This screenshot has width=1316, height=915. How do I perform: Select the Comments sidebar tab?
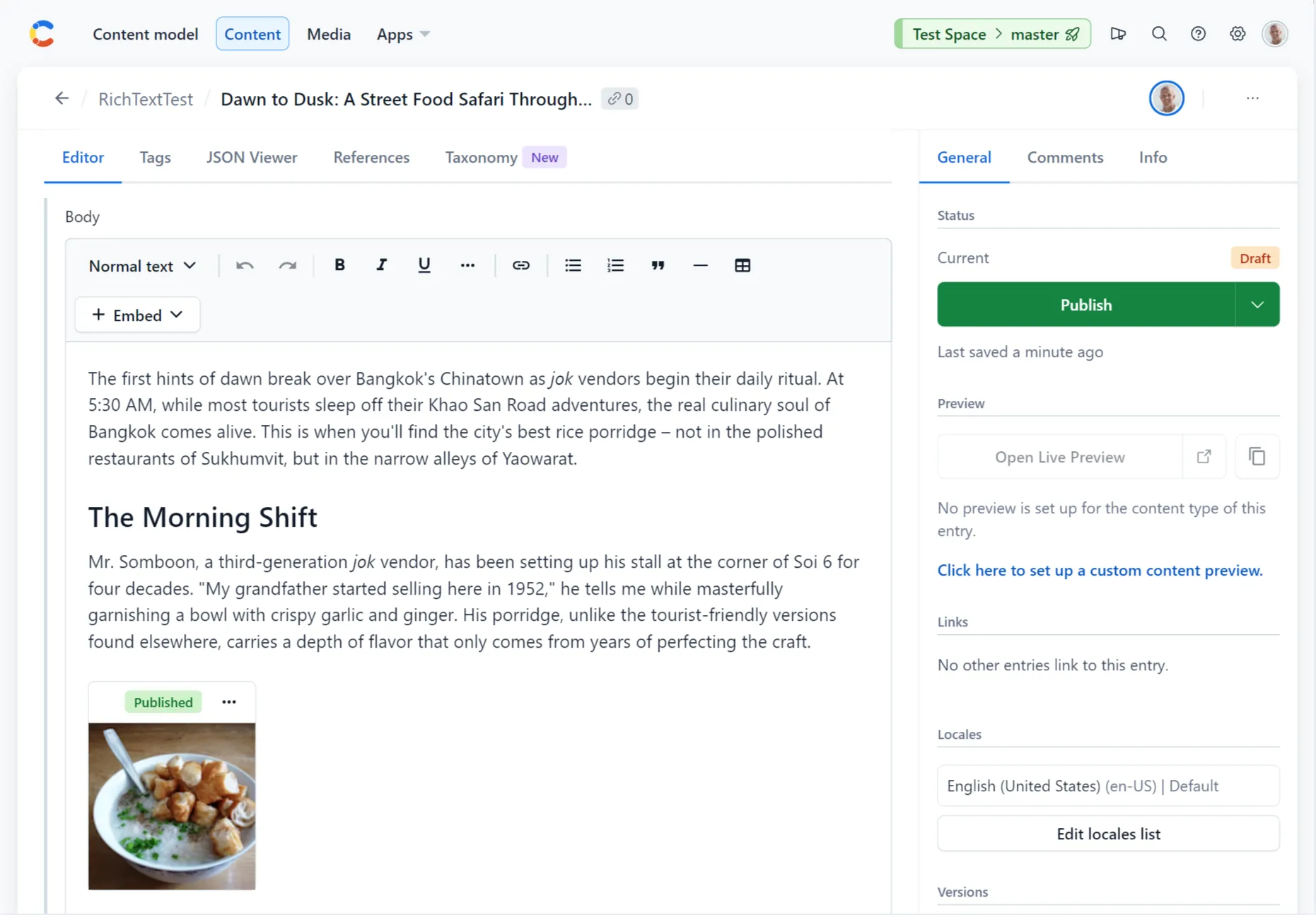pyautogui.click(x=1065, y=158)
